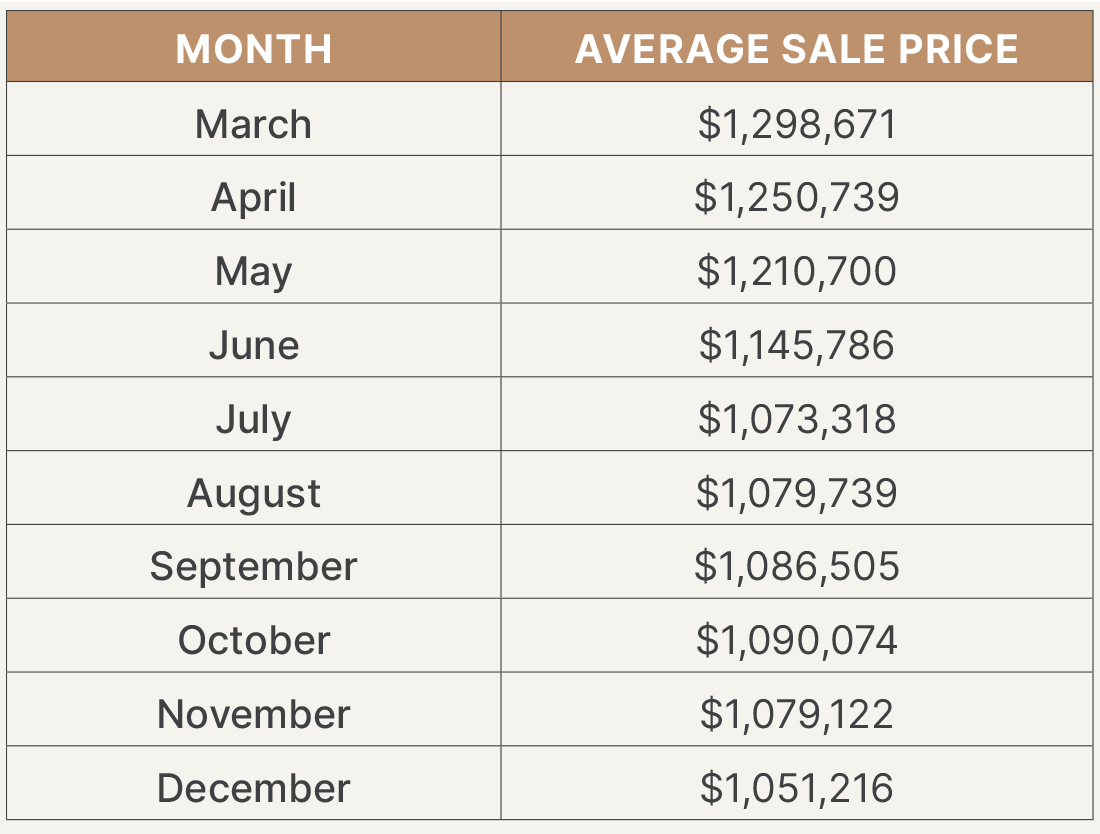The height and width of the screenshot is (834, 1100).
Task: Click the $1,090,074 price cell
Action: point(796,640)
